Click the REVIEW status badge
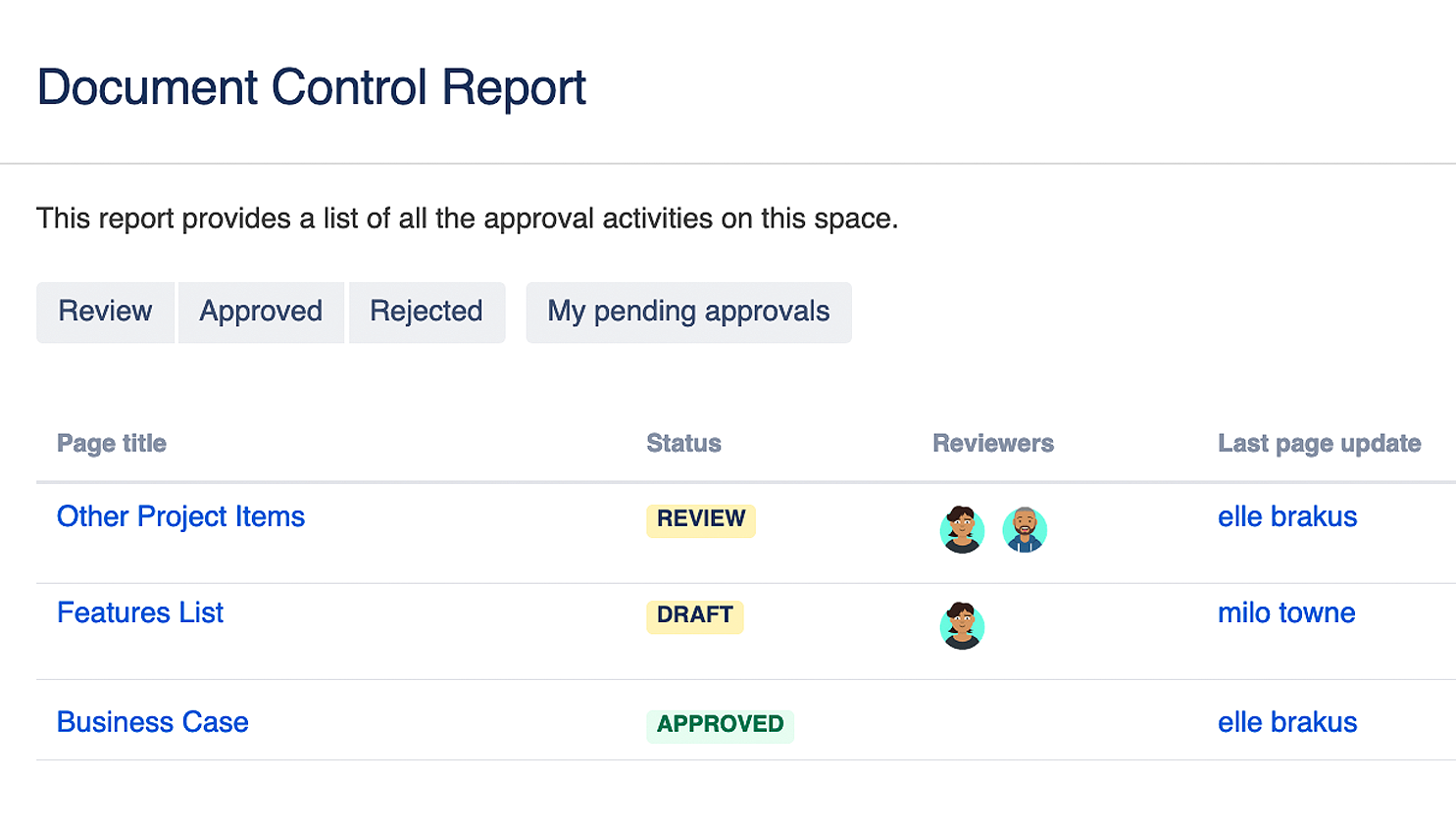This screenshot has height=828, width=1456. coord(701,519)
